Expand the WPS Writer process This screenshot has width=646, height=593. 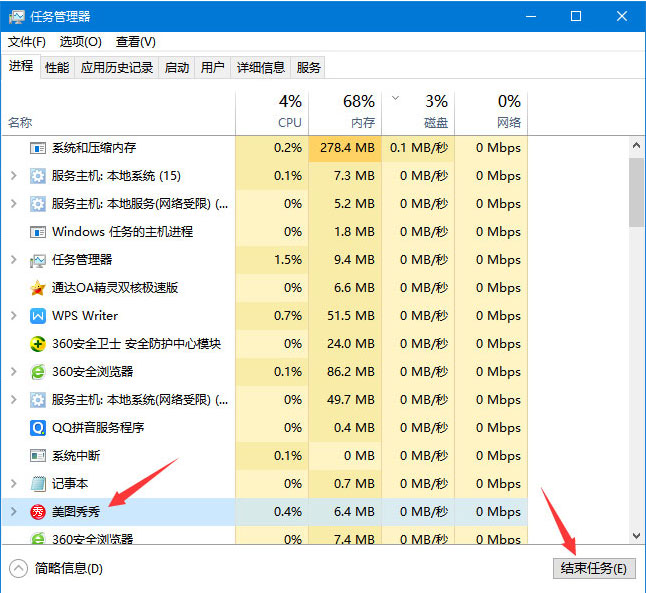pos(14,316)
